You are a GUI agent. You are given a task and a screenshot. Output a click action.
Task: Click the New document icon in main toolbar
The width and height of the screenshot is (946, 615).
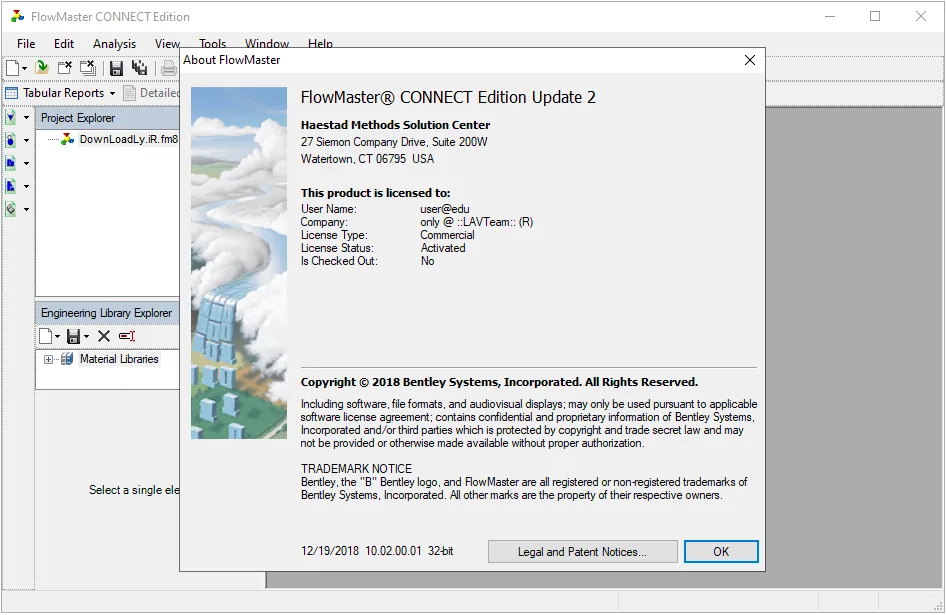pos(12,68)
